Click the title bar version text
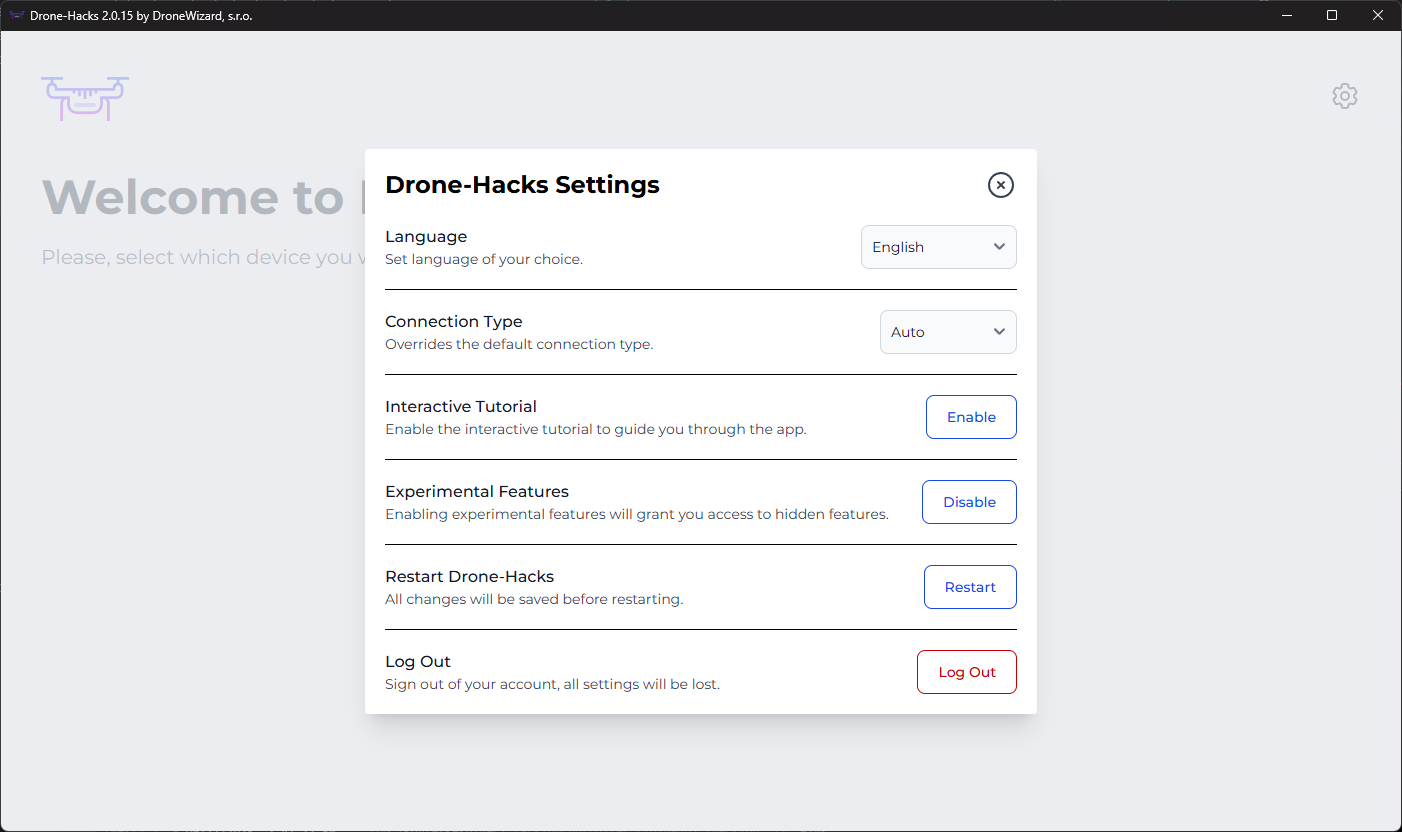The height and width of the screenshot is (832, 1402). [141, 15]
